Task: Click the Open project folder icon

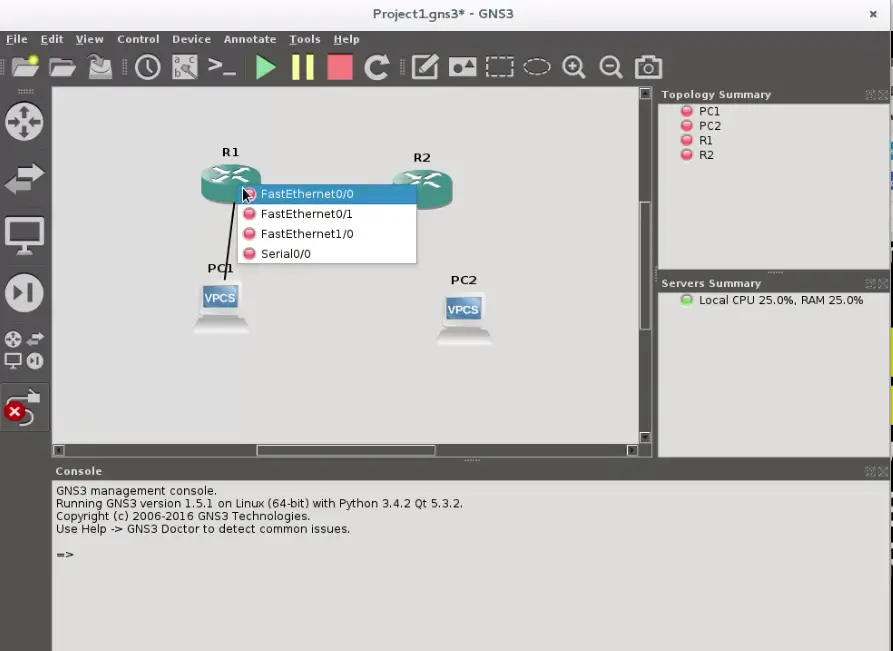Action: (63, 67)
